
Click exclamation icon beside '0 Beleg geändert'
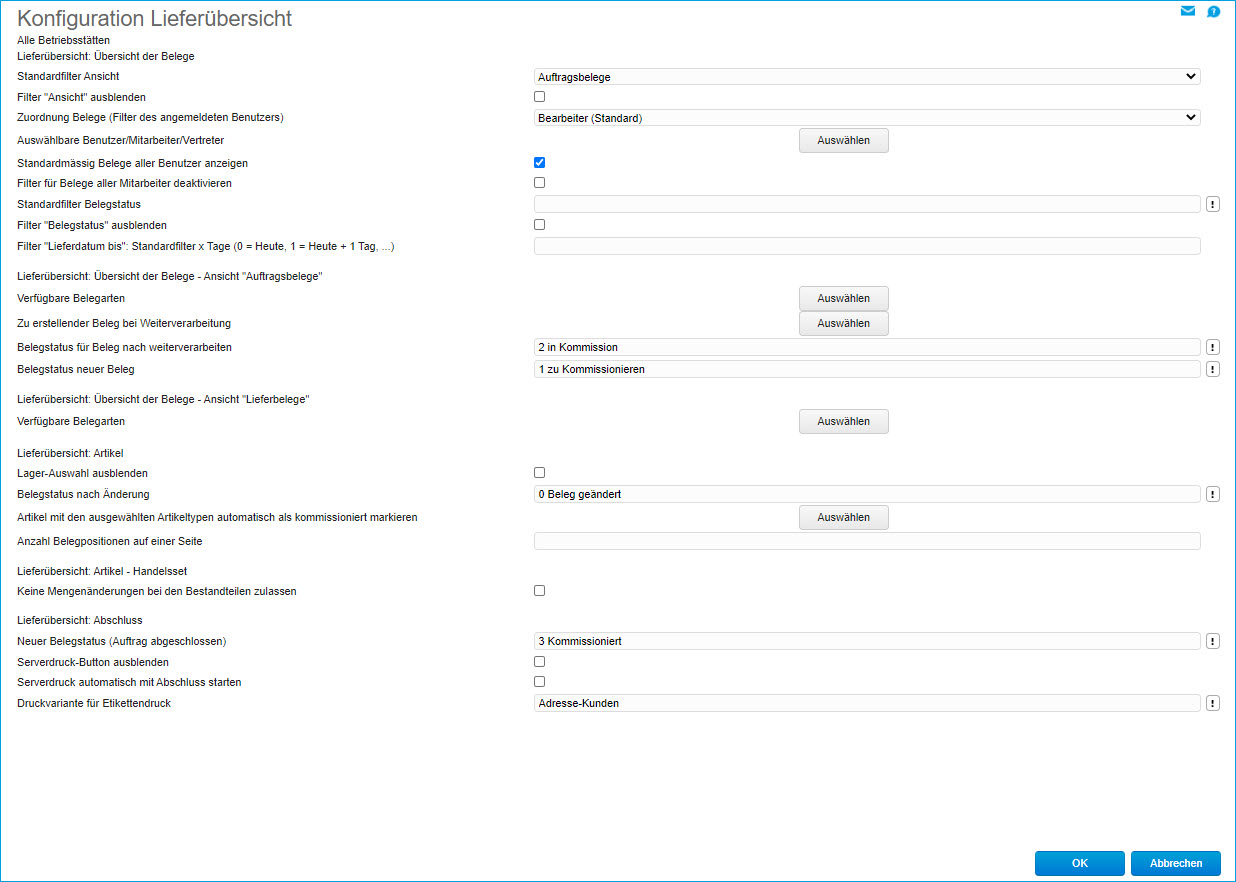click(x=1212, y=494)
